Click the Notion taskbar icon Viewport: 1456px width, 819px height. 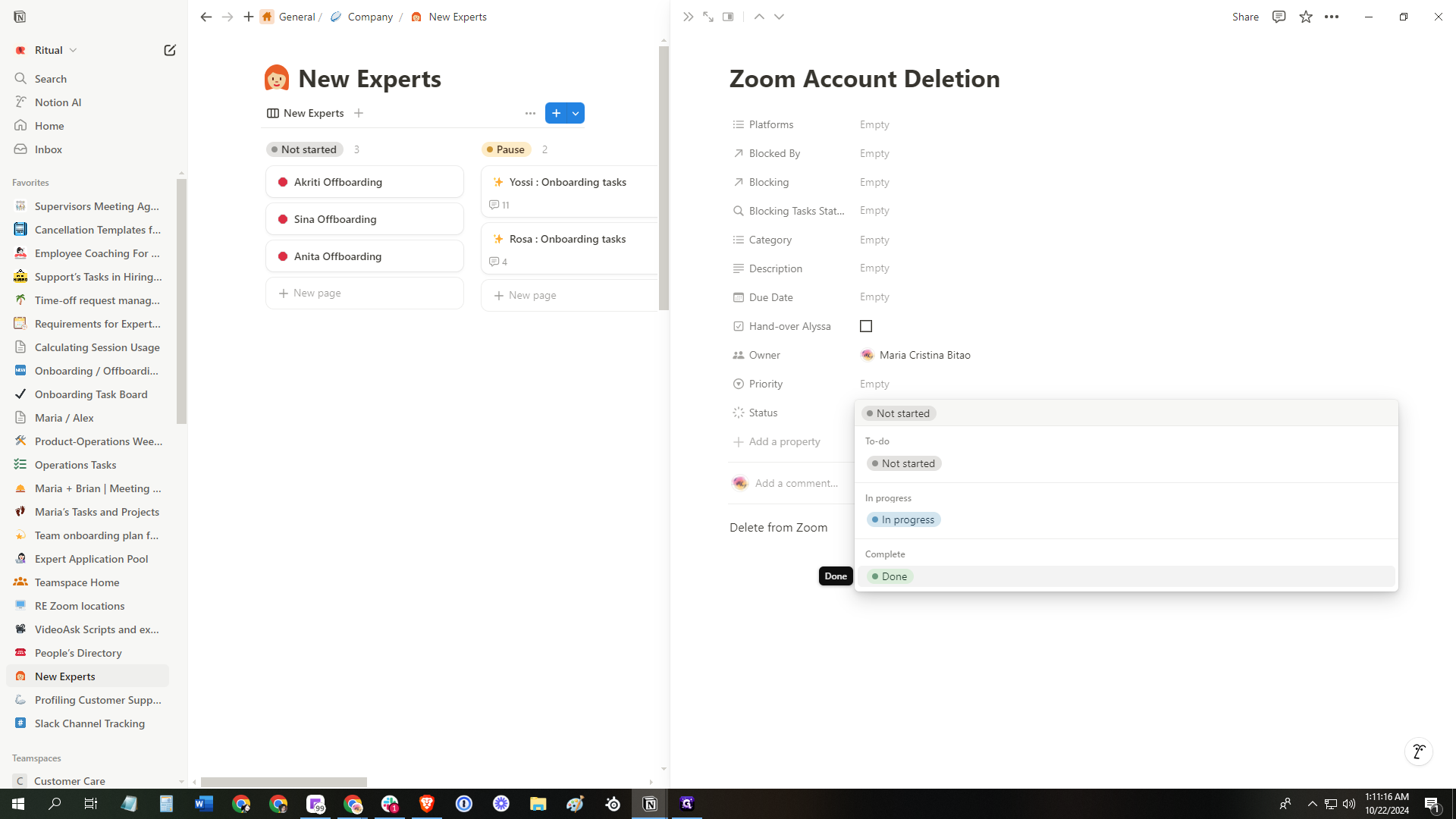650,804
